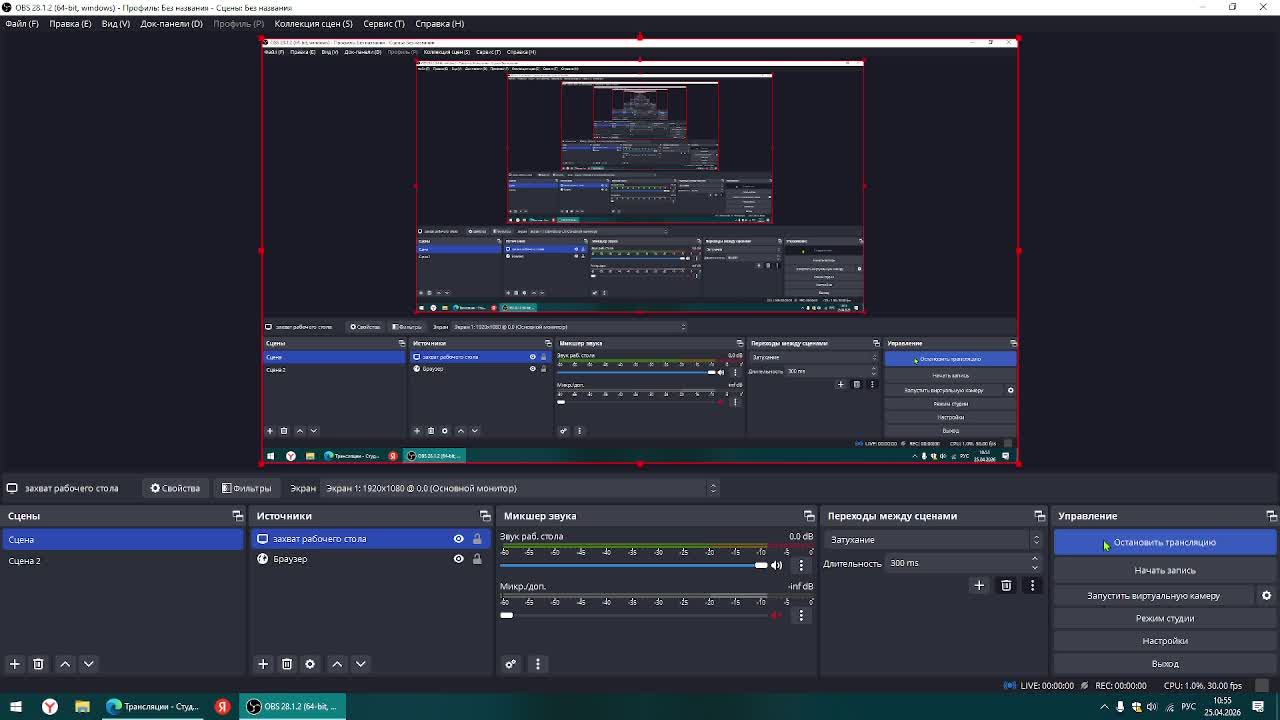Undock the Сцены panel
Viewport: 1280px width, 720px height.
click(x=237, y=516)
